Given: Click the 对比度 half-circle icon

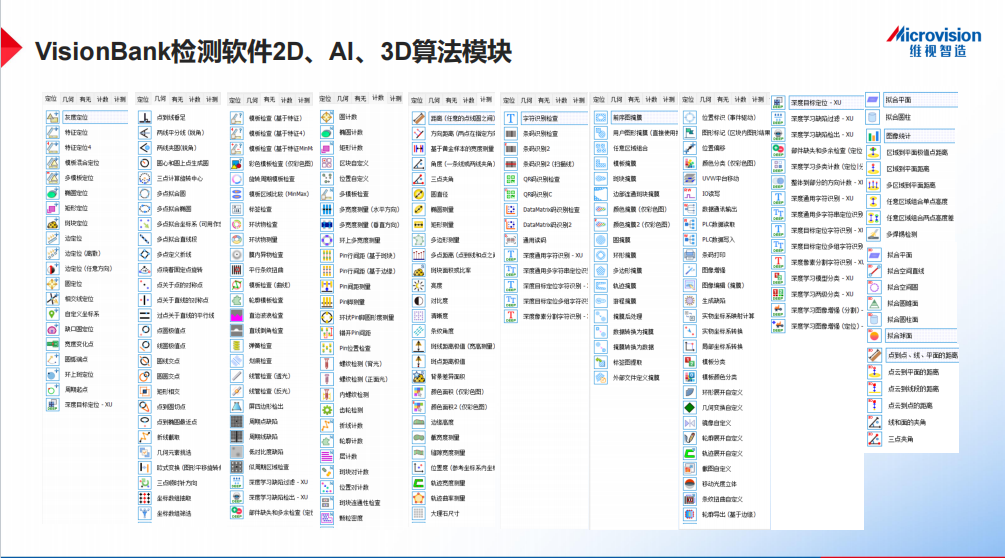Looking at the screenshot, I should point(419,300).
